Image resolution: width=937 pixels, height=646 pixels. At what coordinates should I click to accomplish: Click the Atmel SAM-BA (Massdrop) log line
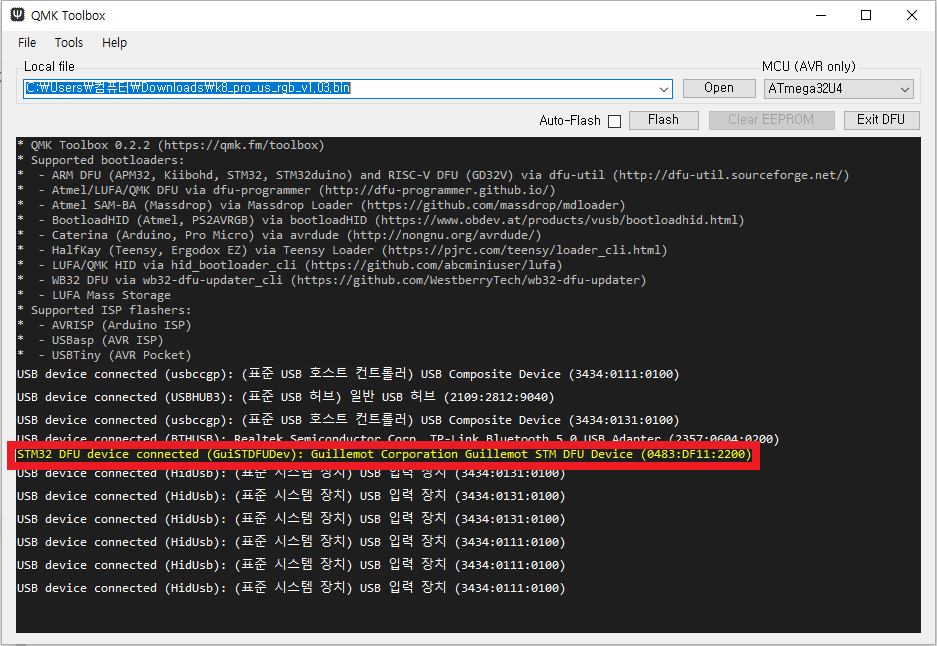click(x=321, y=205)
